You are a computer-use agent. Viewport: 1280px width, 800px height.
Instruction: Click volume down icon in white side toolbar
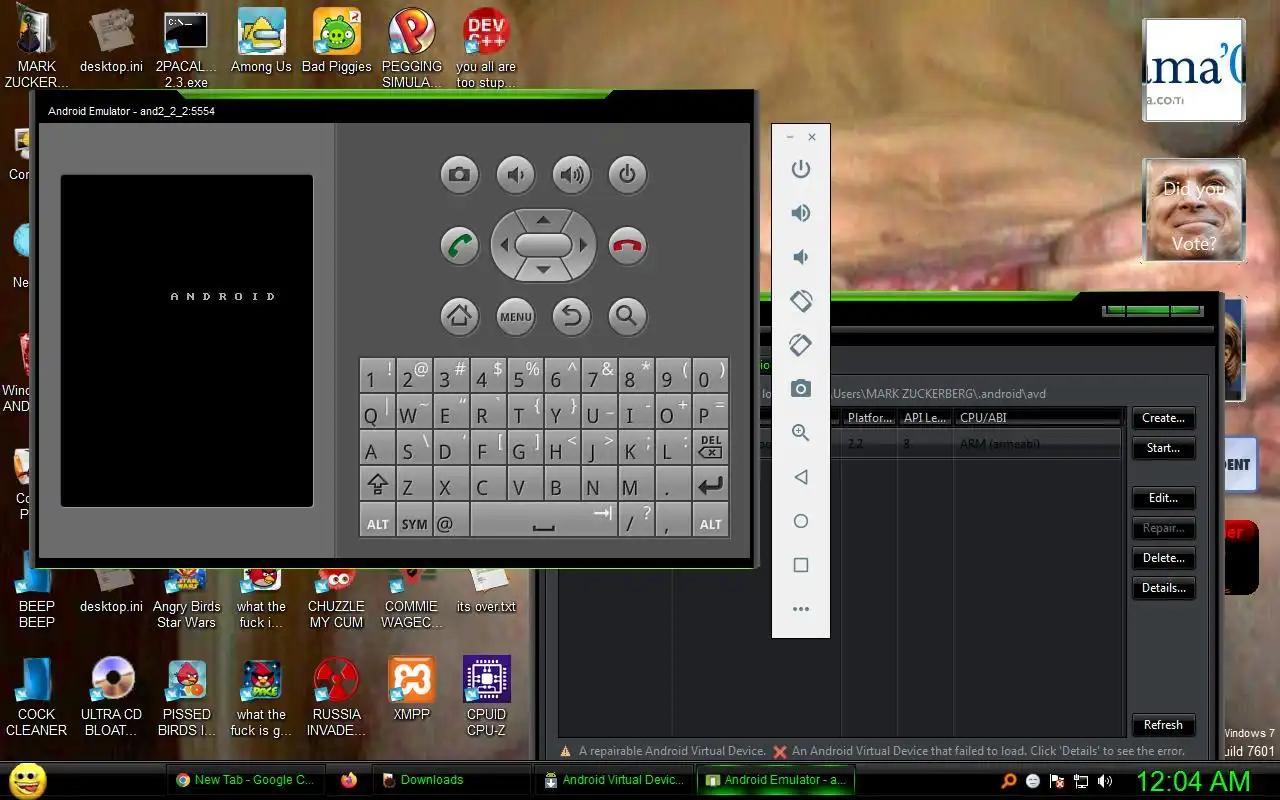pyautogui.click(x=801, y=257)
